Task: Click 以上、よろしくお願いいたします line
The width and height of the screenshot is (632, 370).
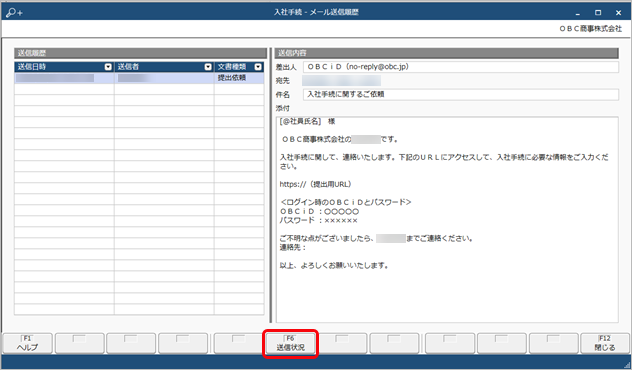Action: [x=334, y=266]
